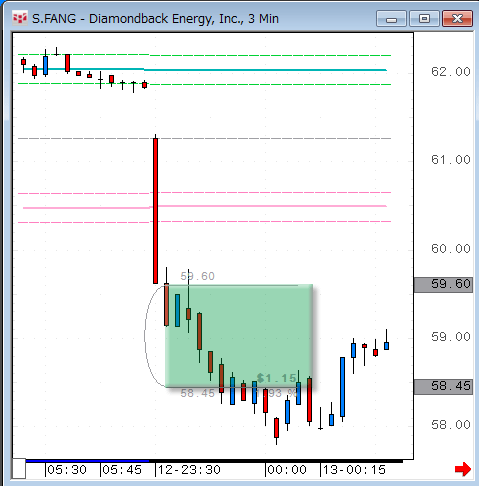Click the 05:30 time axis label
Image resolution: width=479 pixels, height=486 pixels.
67,470
